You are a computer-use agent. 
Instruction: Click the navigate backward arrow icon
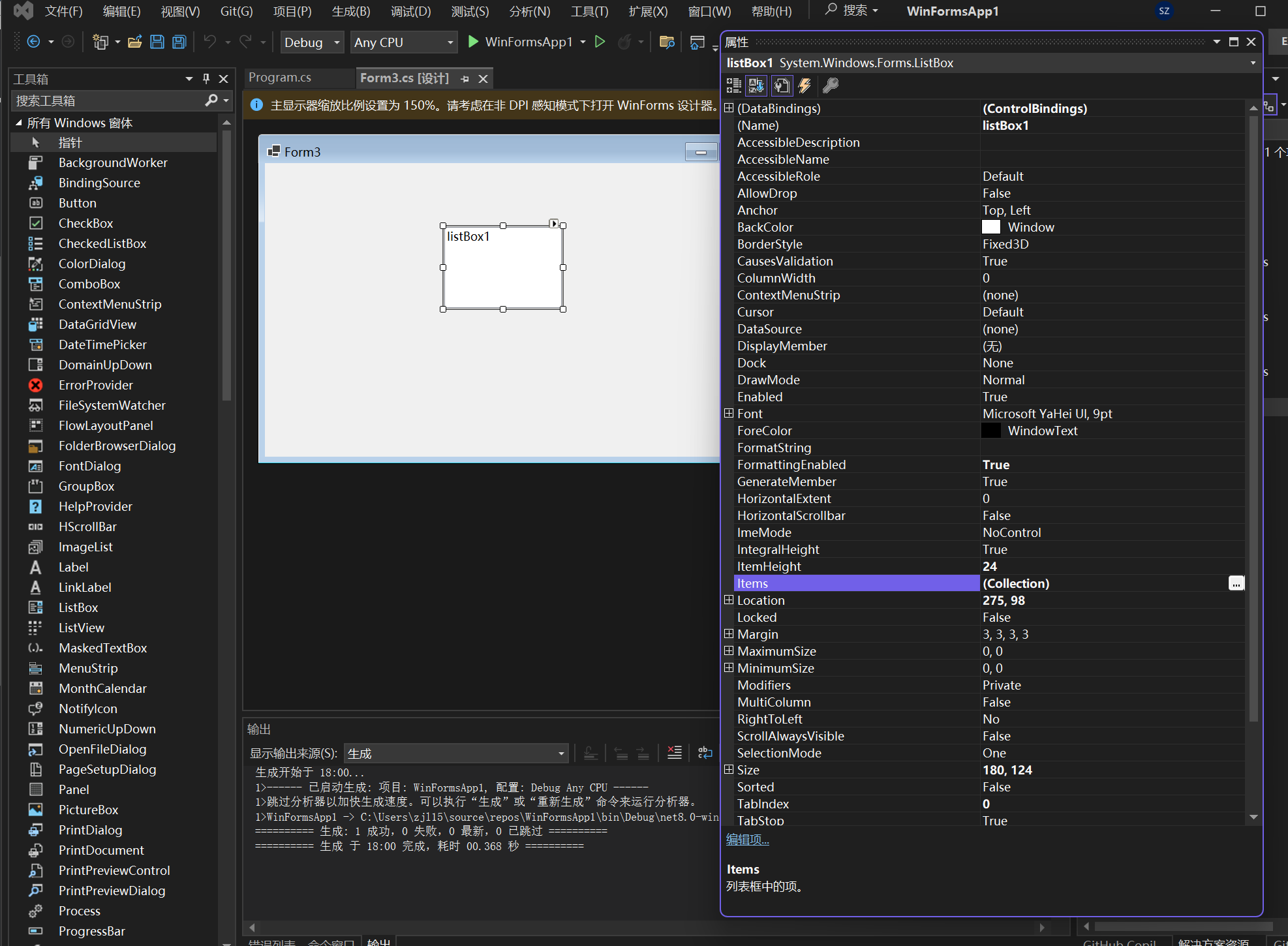coord(34,42)
